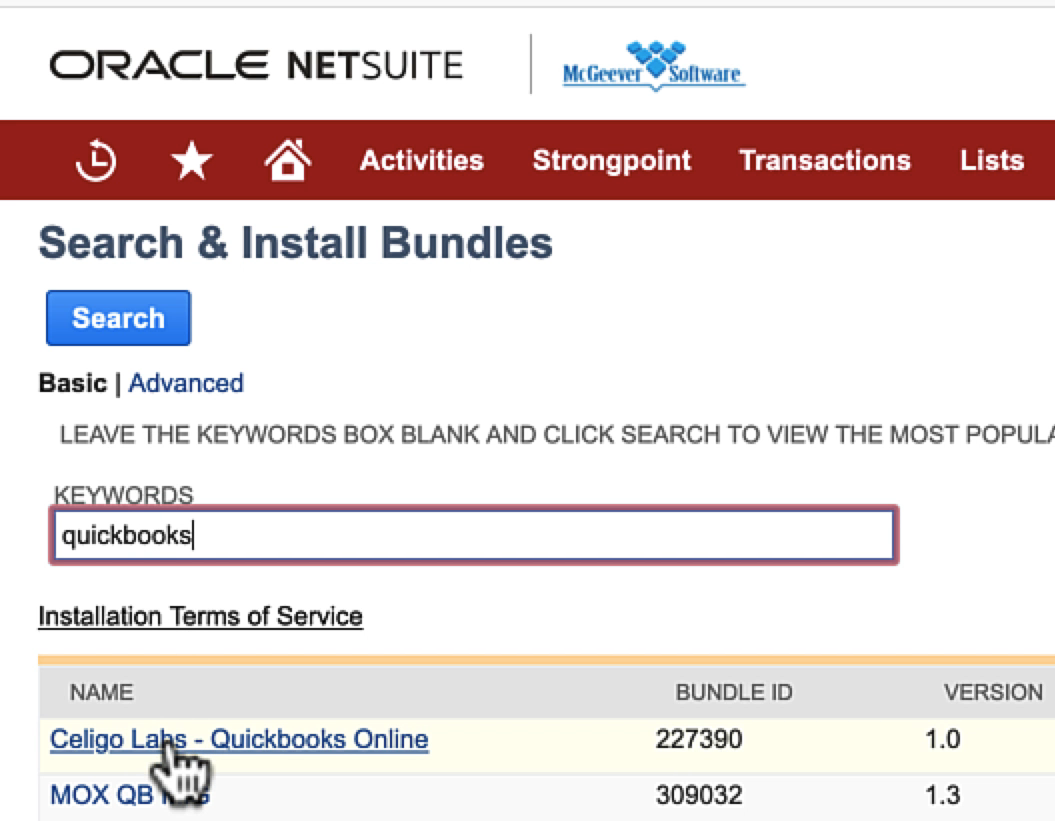This screenshot has height=821, width=1055.
Task: Select version 1.0 cell
Action: coord(943,739)
